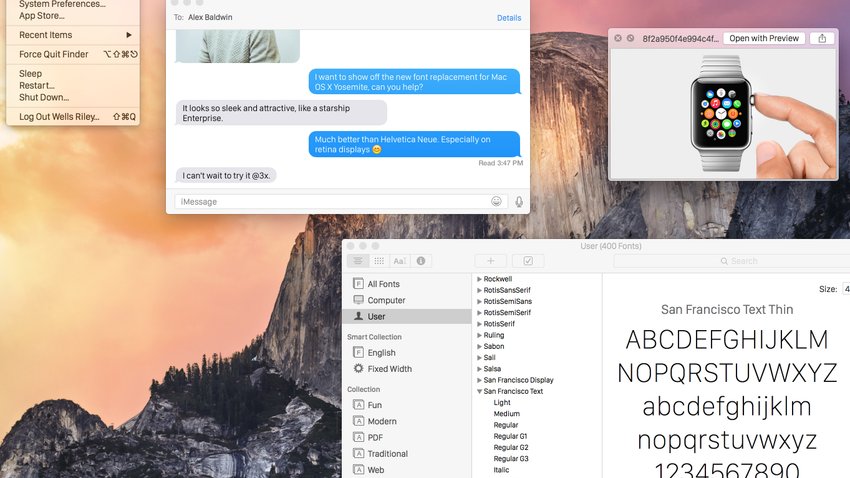The height and width of the screenshot is (478, 850).
Task: Choose Force Quit Finder from Apple menu
Action: click(x=73, y=54)
